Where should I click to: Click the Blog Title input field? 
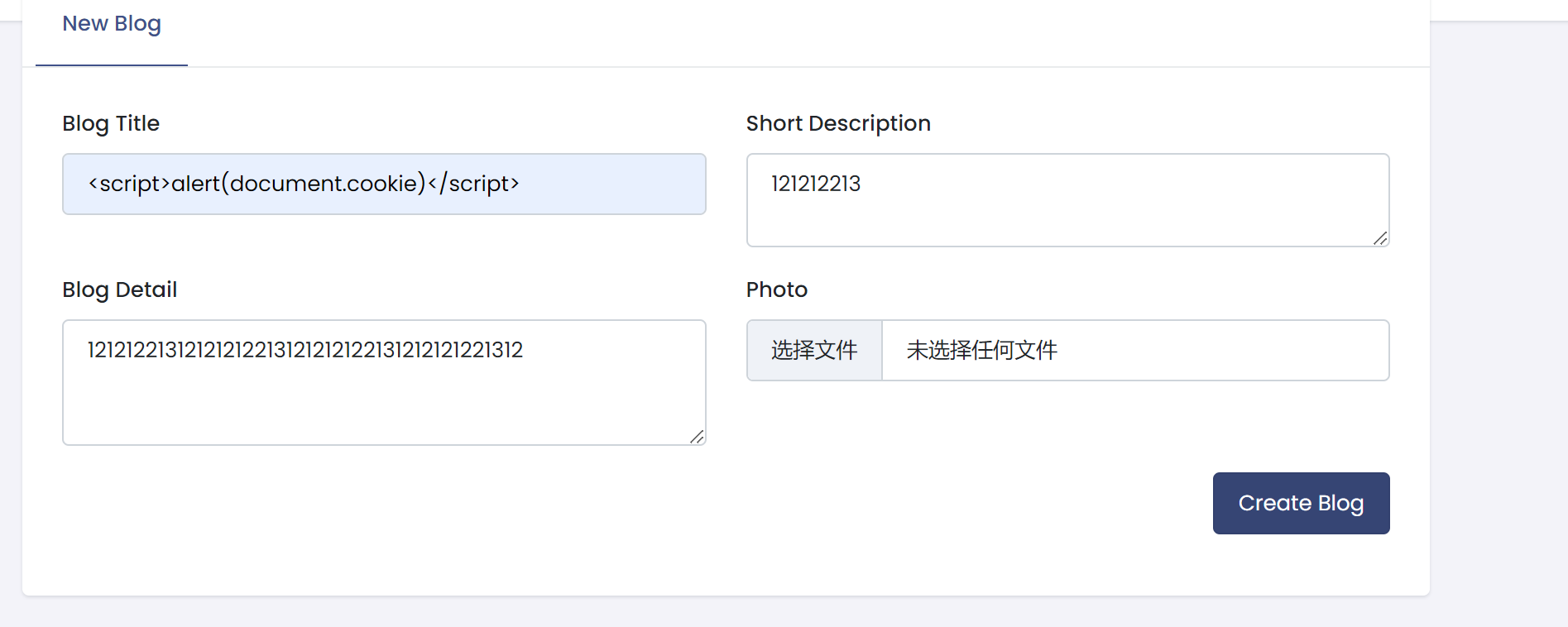[384, 184]
